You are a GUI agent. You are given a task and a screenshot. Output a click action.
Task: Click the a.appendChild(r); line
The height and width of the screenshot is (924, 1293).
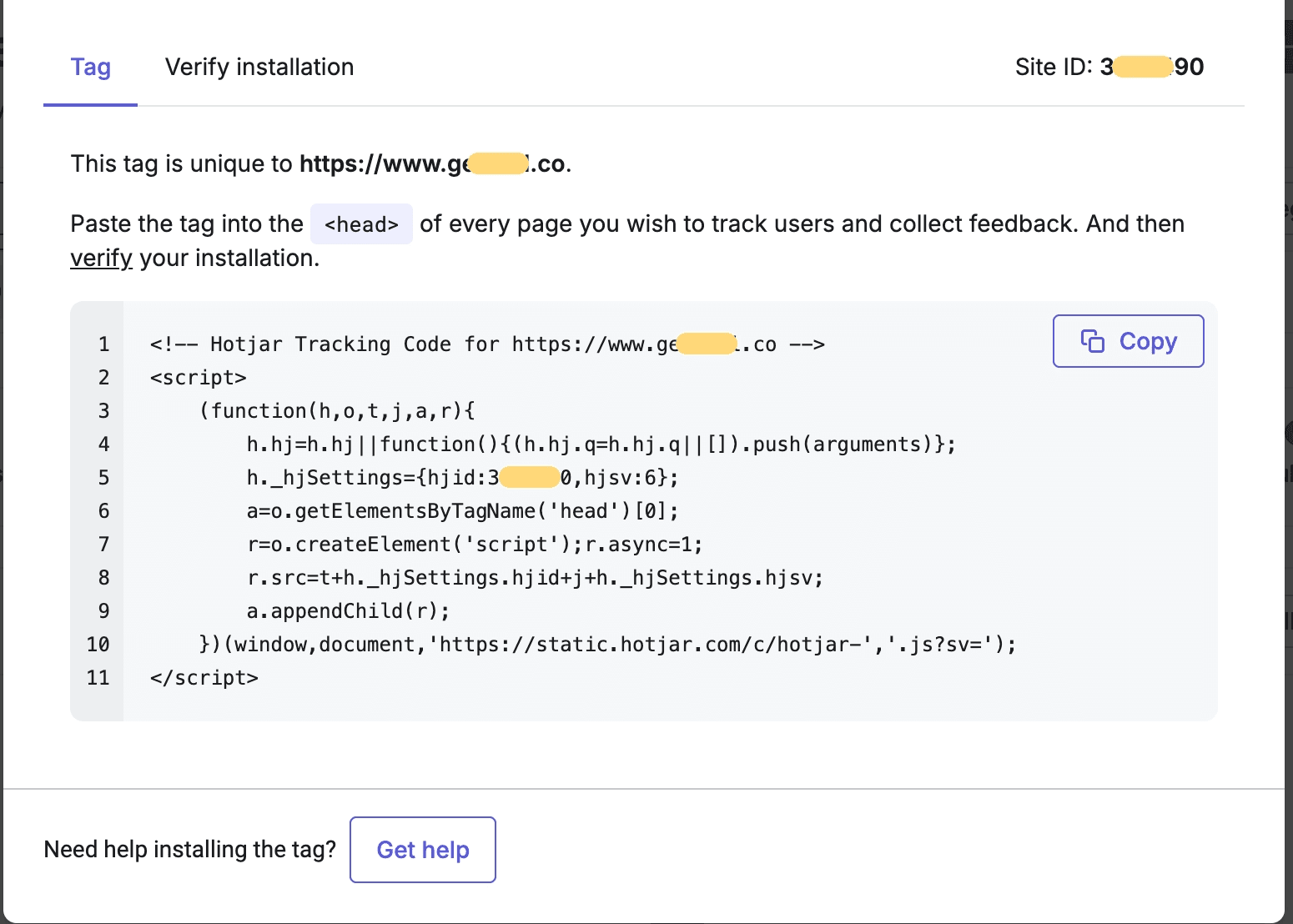point(349,611)
